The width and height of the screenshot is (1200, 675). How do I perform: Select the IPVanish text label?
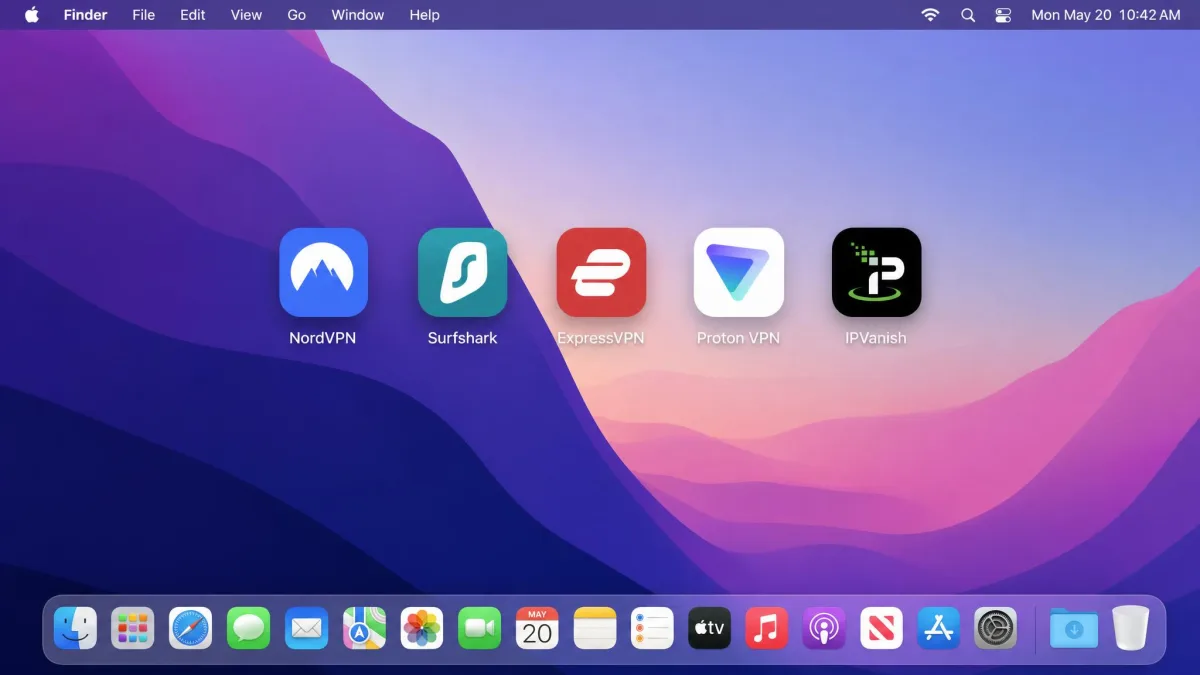click(876, 338)
